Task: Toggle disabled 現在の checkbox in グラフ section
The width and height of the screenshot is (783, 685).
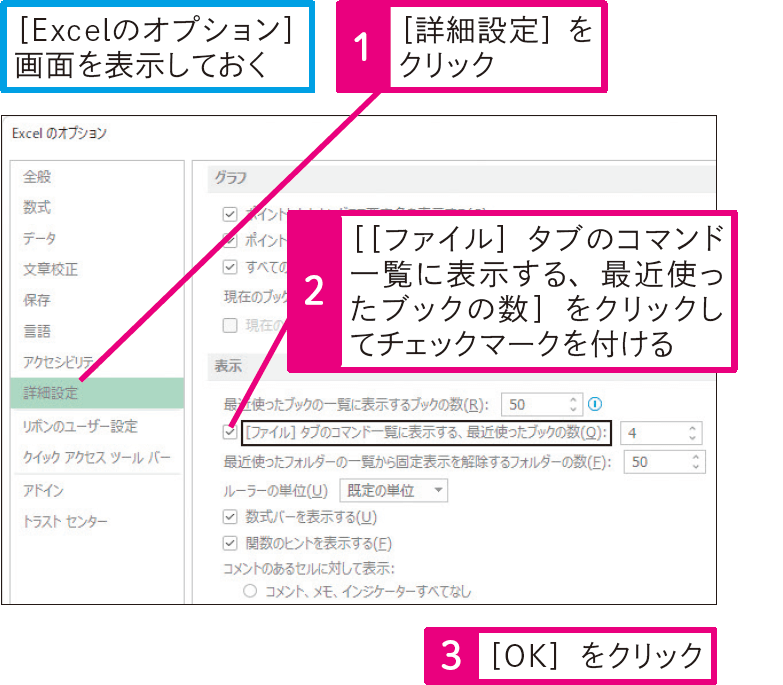Action: pyautogui.click(x=230, y=326)
